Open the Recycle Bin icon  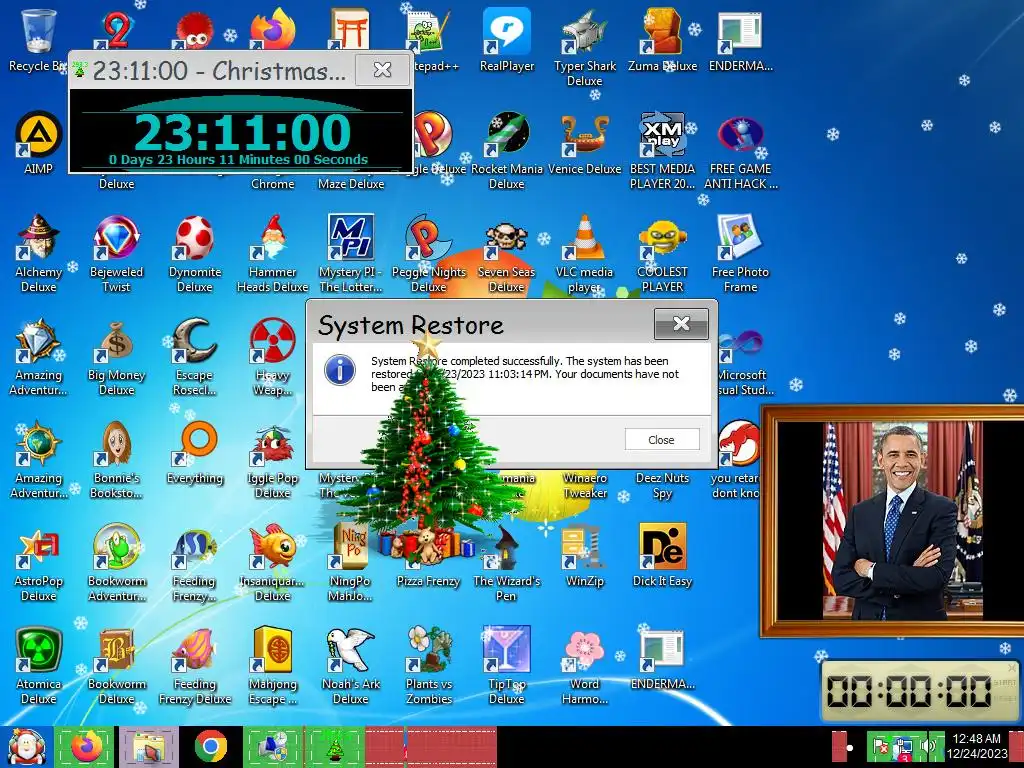pyautogui.click(x=37, y=40)
